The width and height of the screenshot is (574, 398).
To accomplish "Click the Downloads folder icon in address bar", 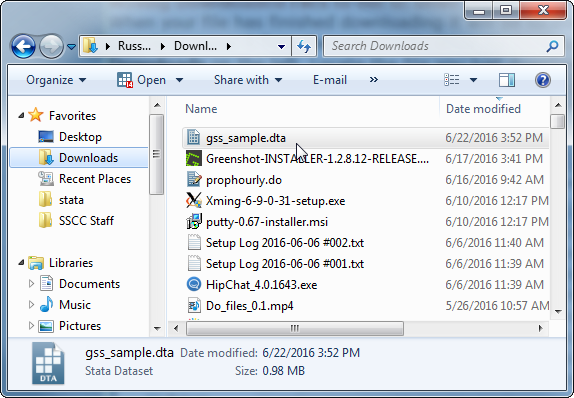I will [x=90, y=46].
